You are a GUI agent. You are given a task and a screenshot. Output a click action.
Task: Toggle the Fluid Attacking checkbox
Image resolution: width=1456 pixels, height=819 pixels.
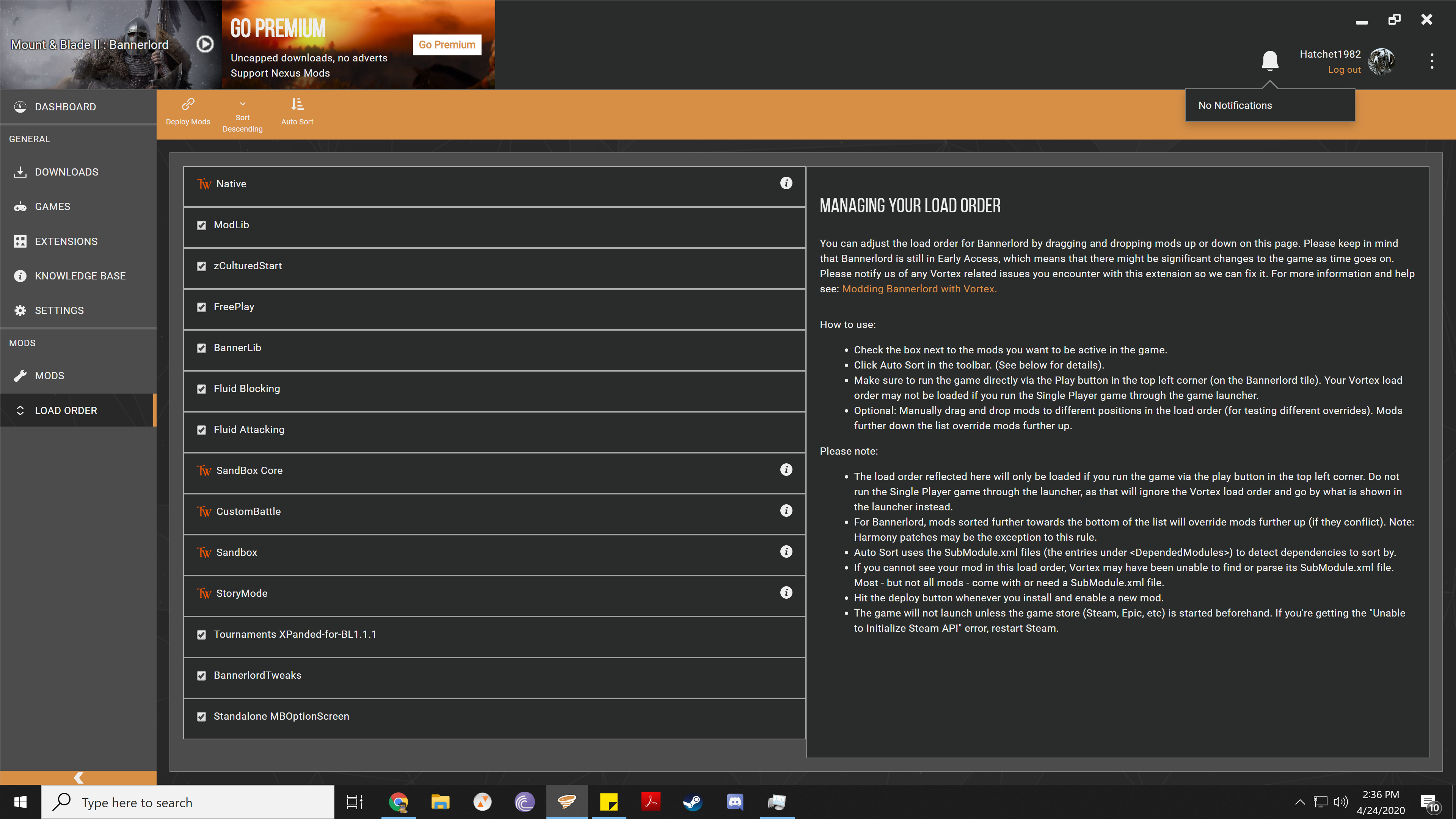click(201, 430)
